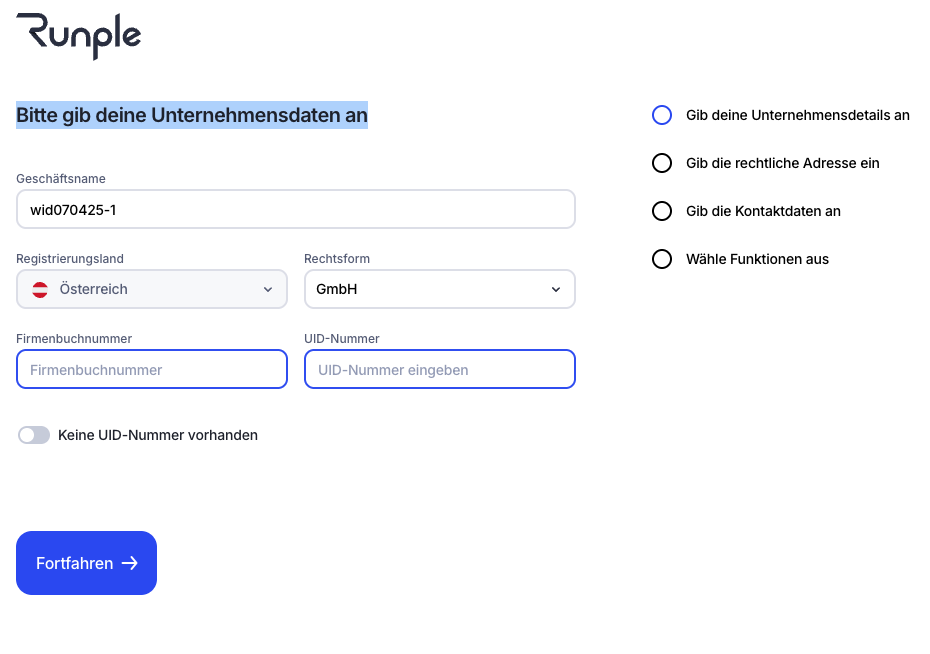Focus the Geschäftsname text field
This screenshot has height=654, width=930.
[x=296, y=210]
